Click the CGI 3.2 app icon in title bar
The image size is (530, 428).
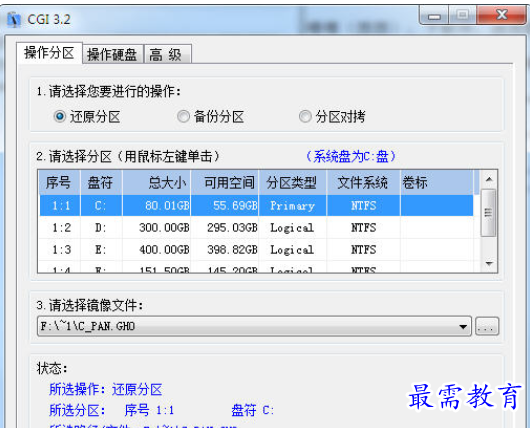click(14, 19)
